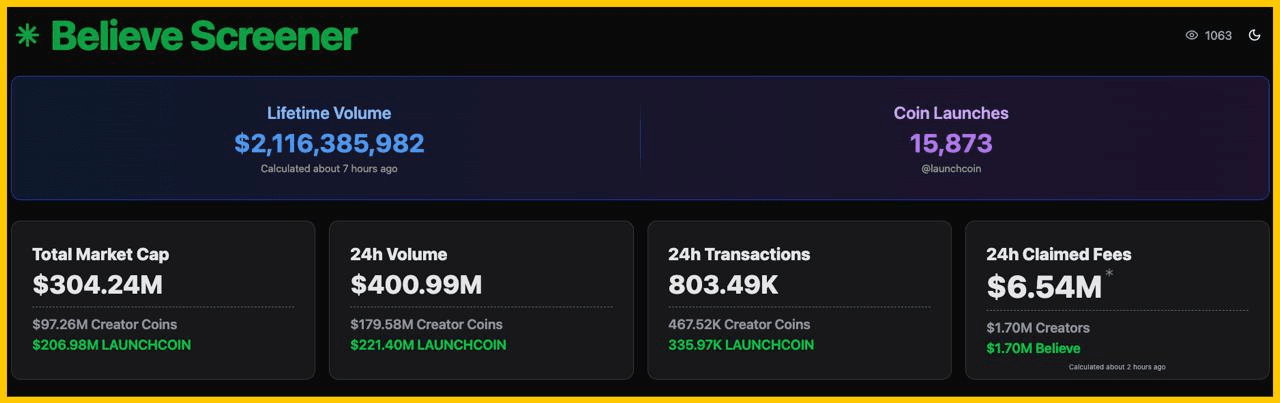Image resolution: width=1280 pixels, height=403 pixels.
Task: Select the 24h Volume card
Action: pos(481,300)
